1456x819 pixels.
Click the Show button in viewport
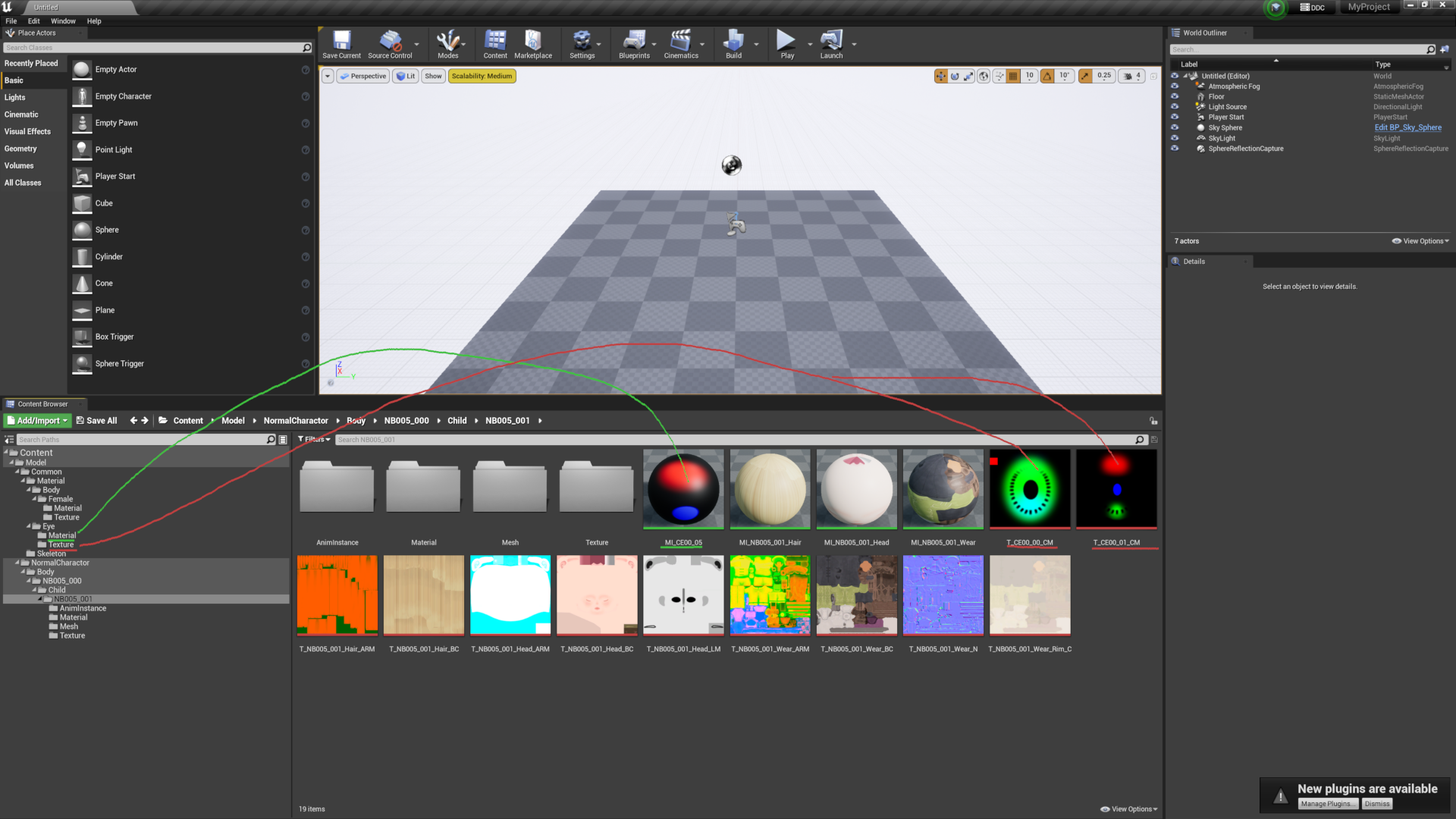tap(433, 76)
